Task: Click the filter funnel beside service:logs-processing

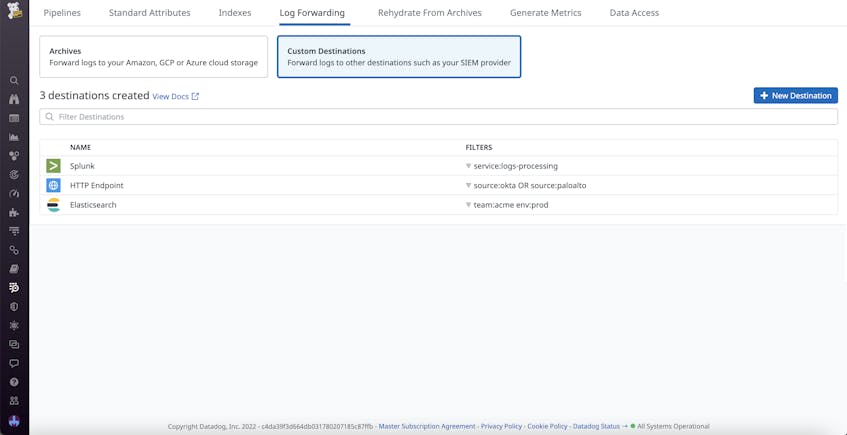Action: point(468,166)
